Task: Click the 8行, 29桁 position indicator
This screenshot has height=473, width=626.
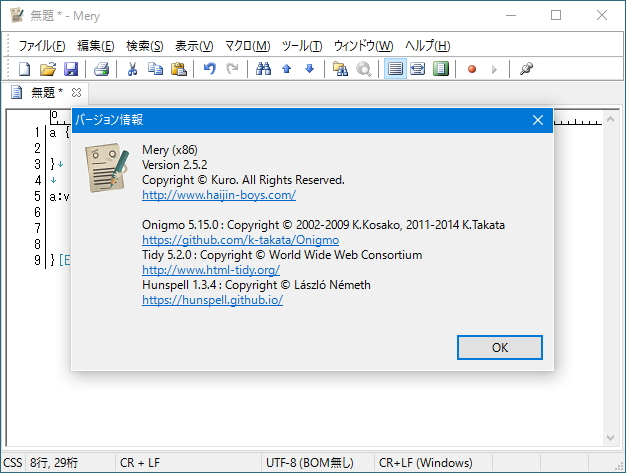Action: (x=54, y=463)
